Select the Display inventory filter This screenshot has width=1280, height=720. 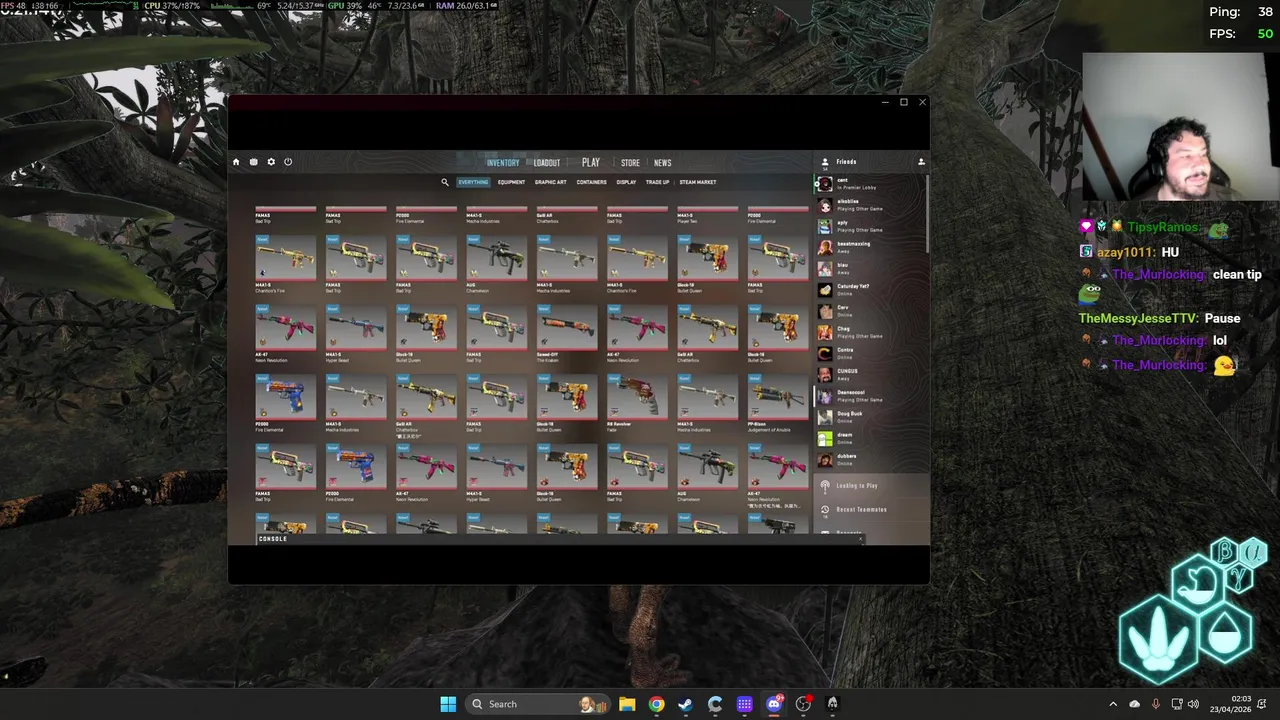click(x=626, y=182)
